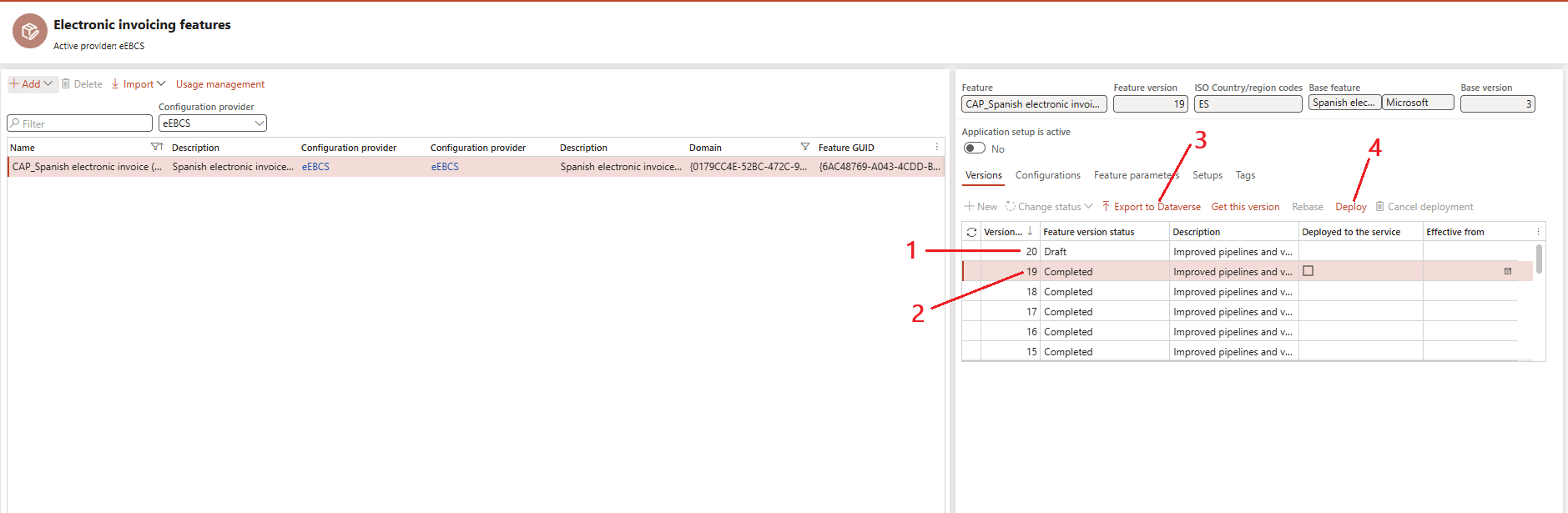Viewport: 1568px width, 513px height.
Task: Open the features grid column options menu
Action: click(x=937, y=147)
